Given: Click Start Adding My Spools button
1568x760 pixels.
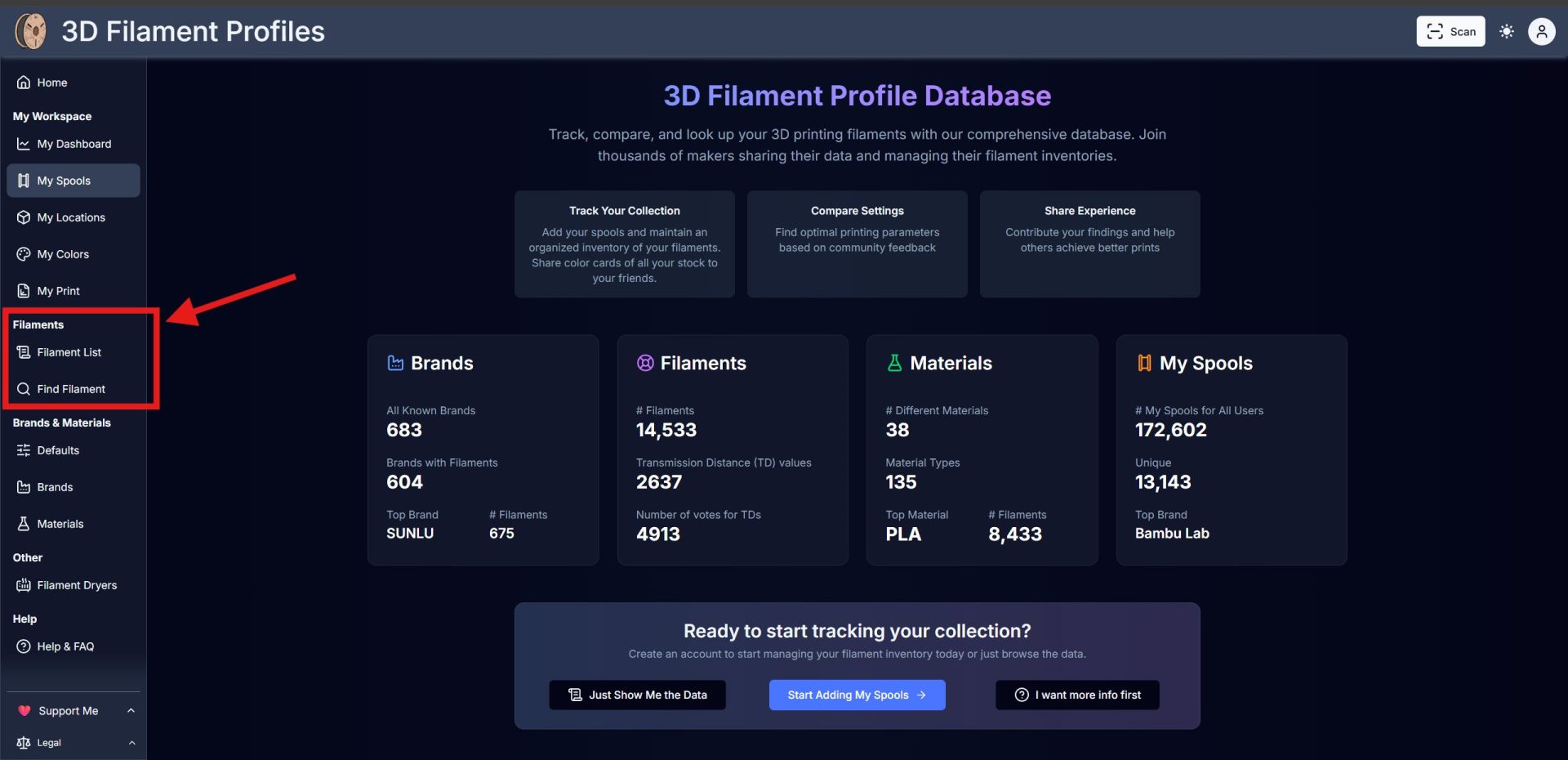Looking at the screenshot, I should 857,695.
